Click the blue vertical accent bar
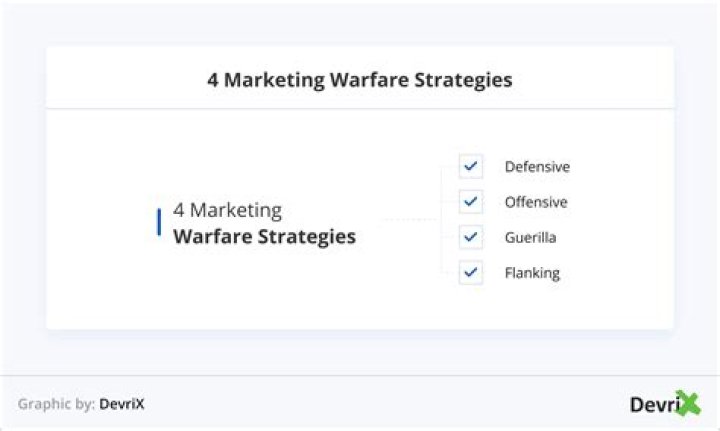 159,222
